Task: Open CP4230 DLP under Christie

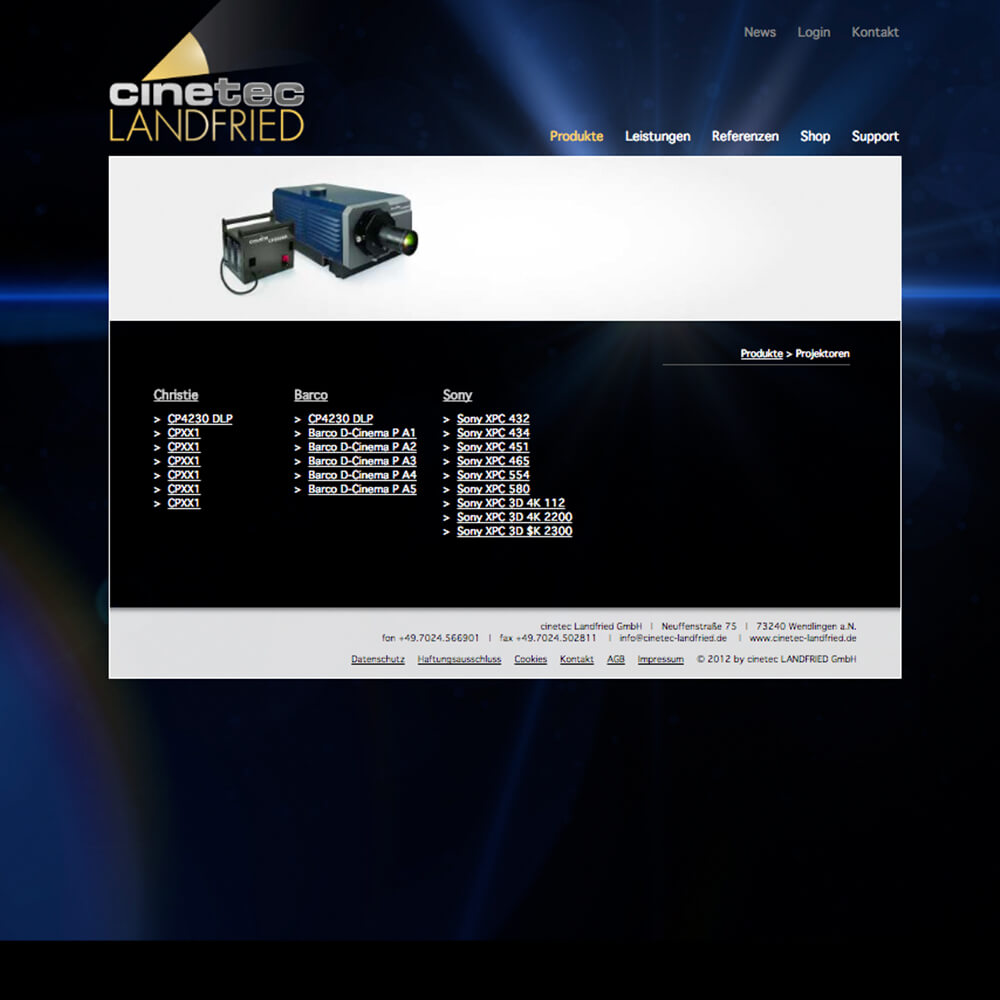Action: point(200,419)
